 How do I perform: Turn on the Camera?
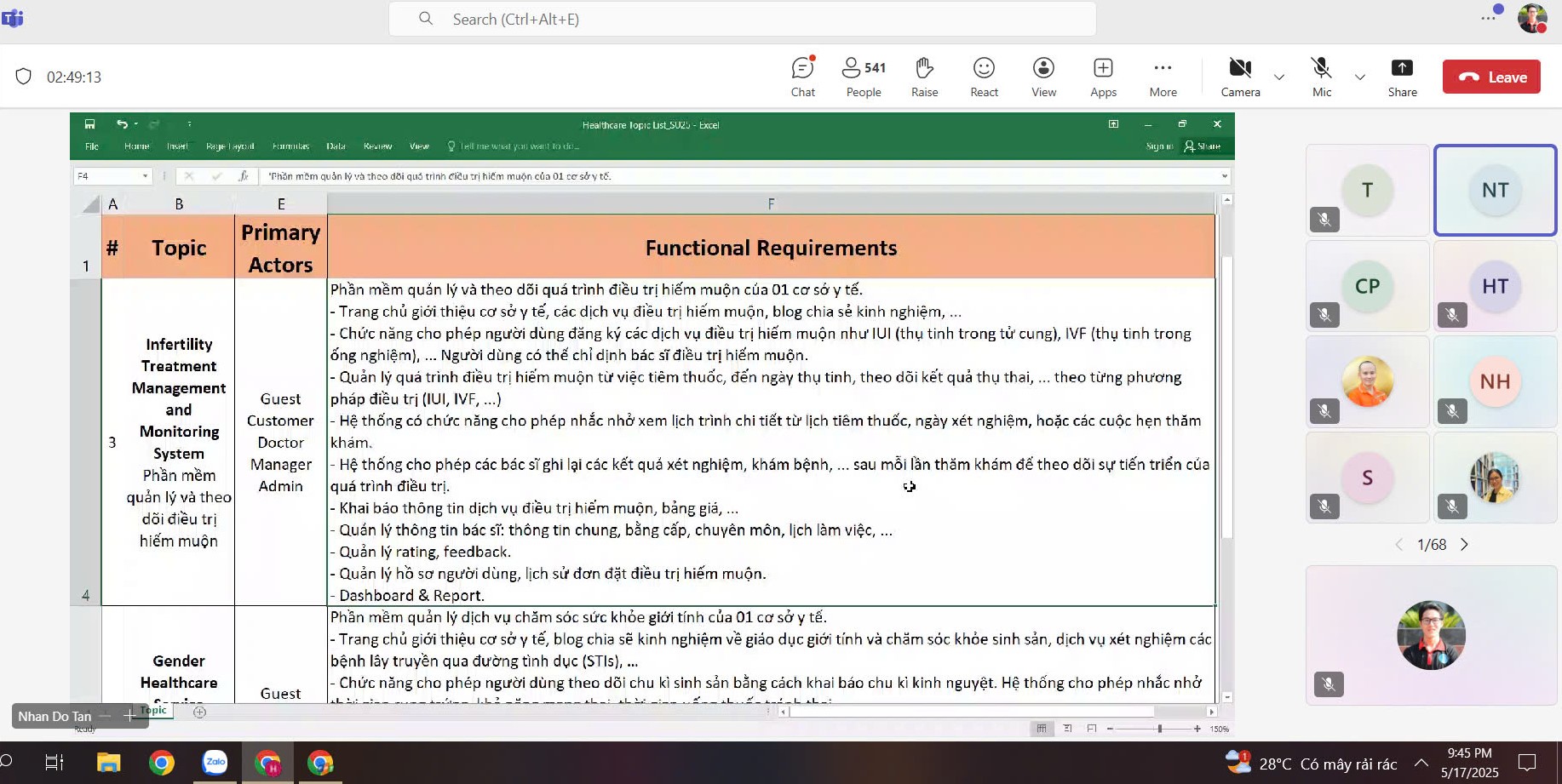(x=1240, y=77)
